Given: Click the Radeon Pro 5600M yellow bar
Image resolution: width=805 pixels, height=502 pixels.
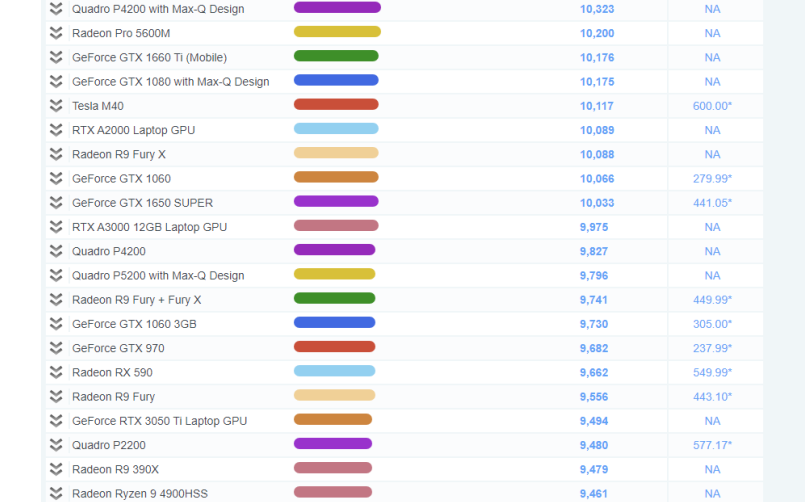Looking at the screenshot, I should coord(337,31).
